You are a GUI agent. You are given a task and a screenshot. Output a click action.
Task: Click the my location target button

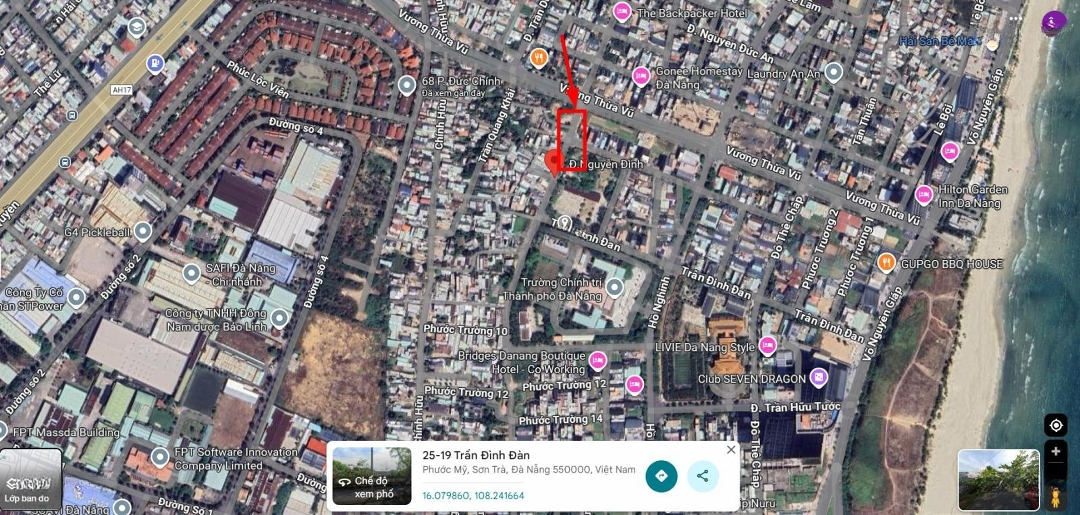(1055, 425)
